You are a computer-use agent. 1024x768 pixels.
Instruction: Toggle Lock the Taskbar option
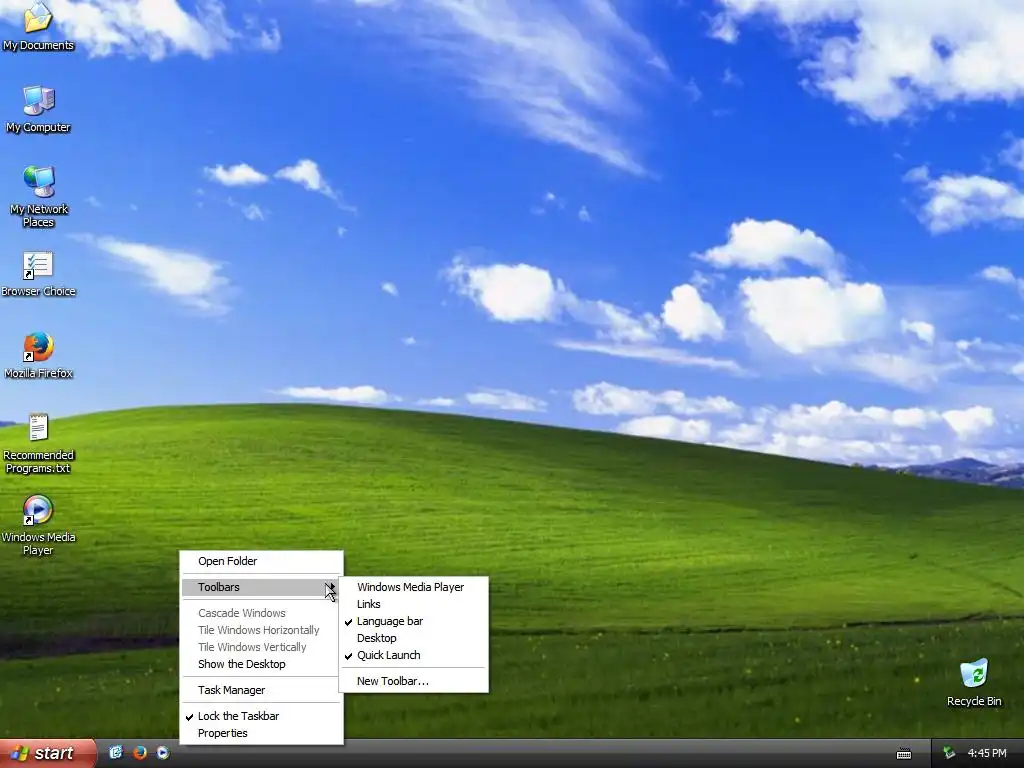tap(261, 716)
